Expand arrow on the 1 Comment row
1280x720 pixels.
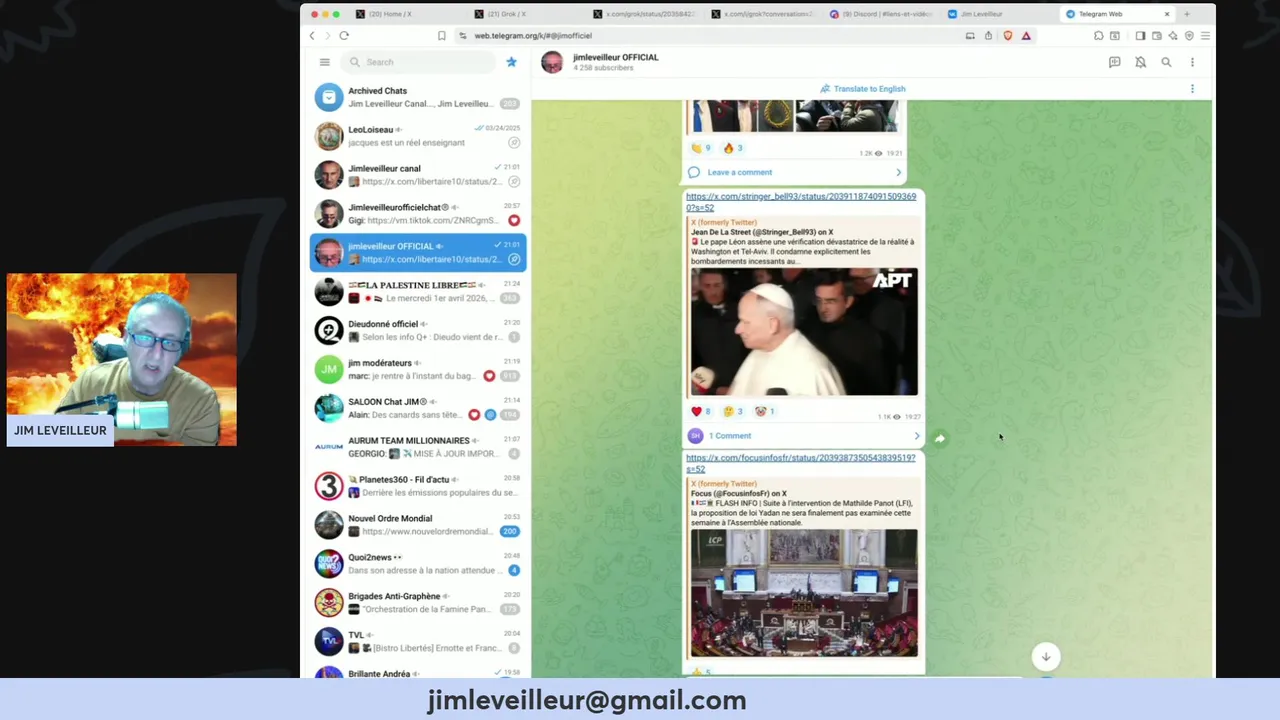pos(917,436)
